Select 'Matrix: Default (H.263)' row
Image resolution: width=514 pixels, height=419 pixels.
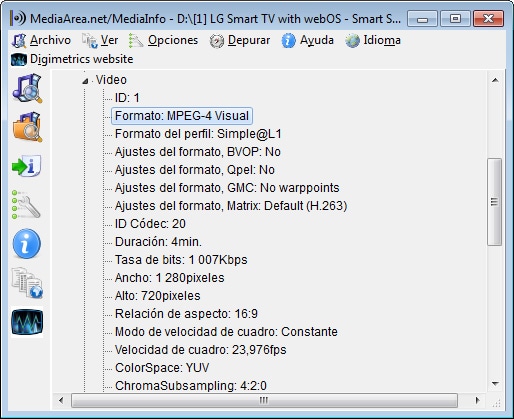[x=231, y=206]
